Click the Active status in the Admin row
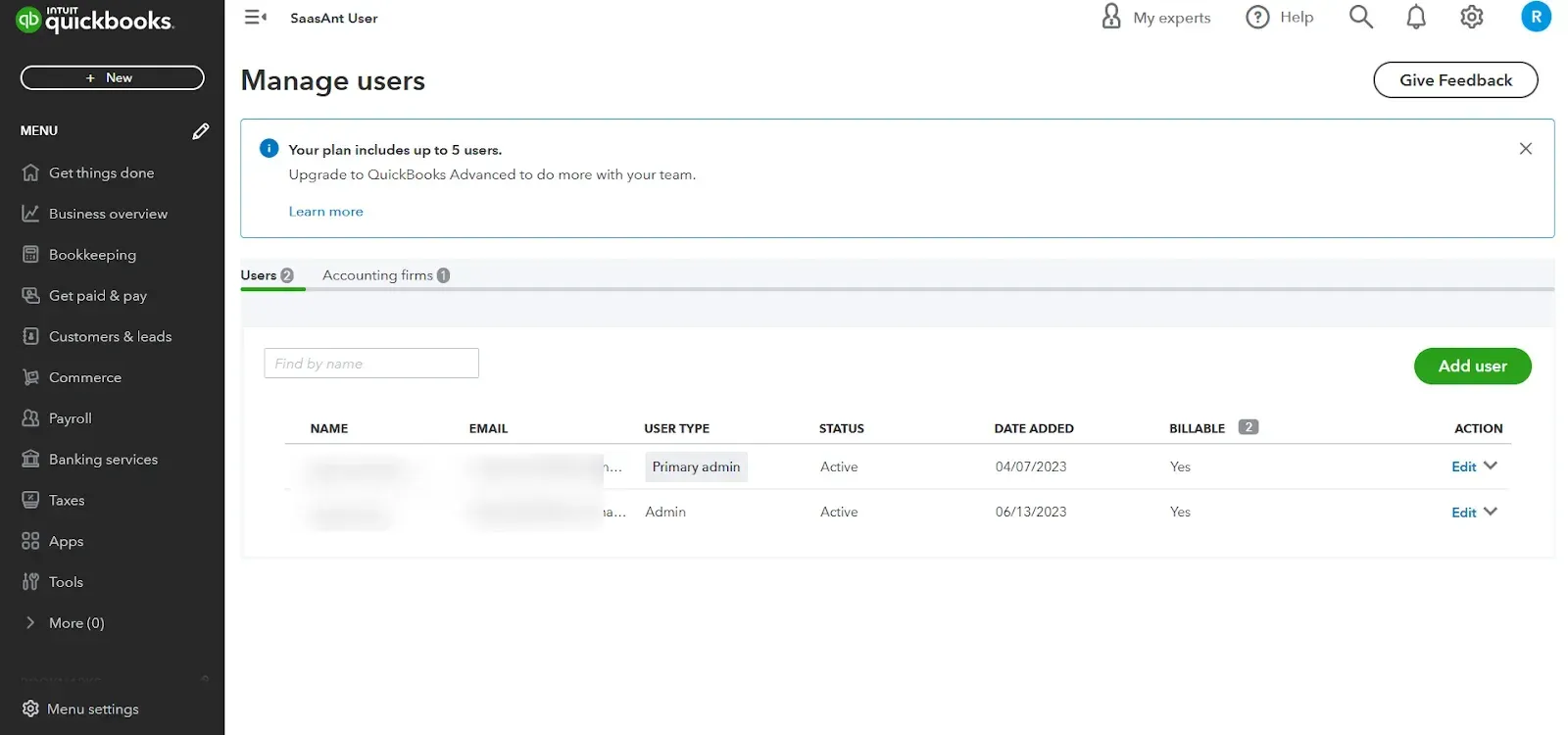This screenshot has width=1568, height=735. click(839, 513)
